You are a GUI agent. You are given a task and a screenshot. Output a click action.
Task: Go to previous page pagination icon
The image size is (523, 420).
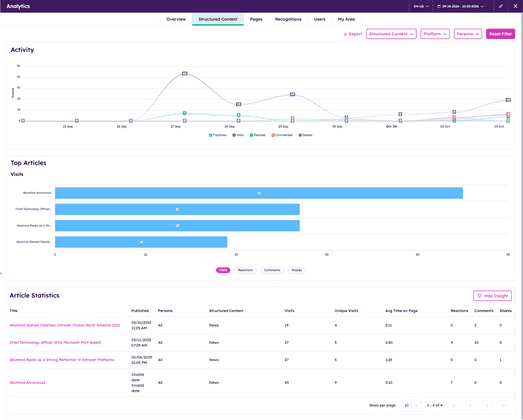(470, 406)
